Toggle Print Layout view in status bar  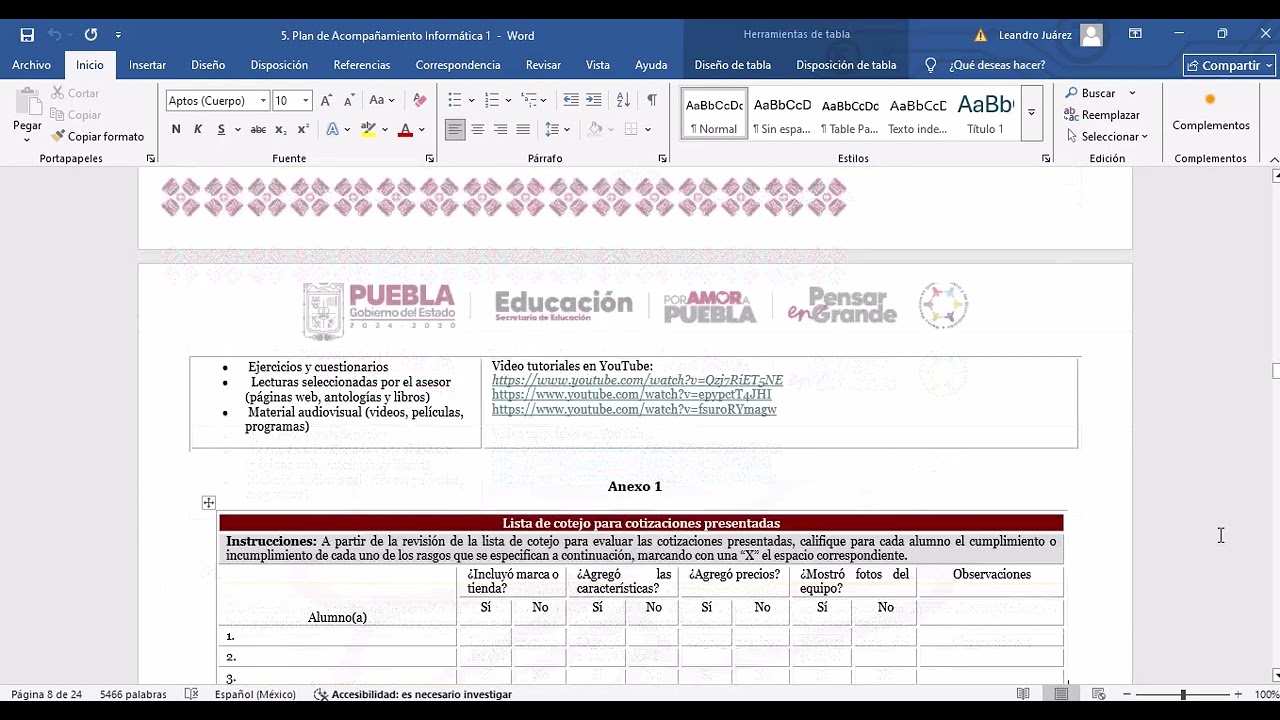(1061, 694)
